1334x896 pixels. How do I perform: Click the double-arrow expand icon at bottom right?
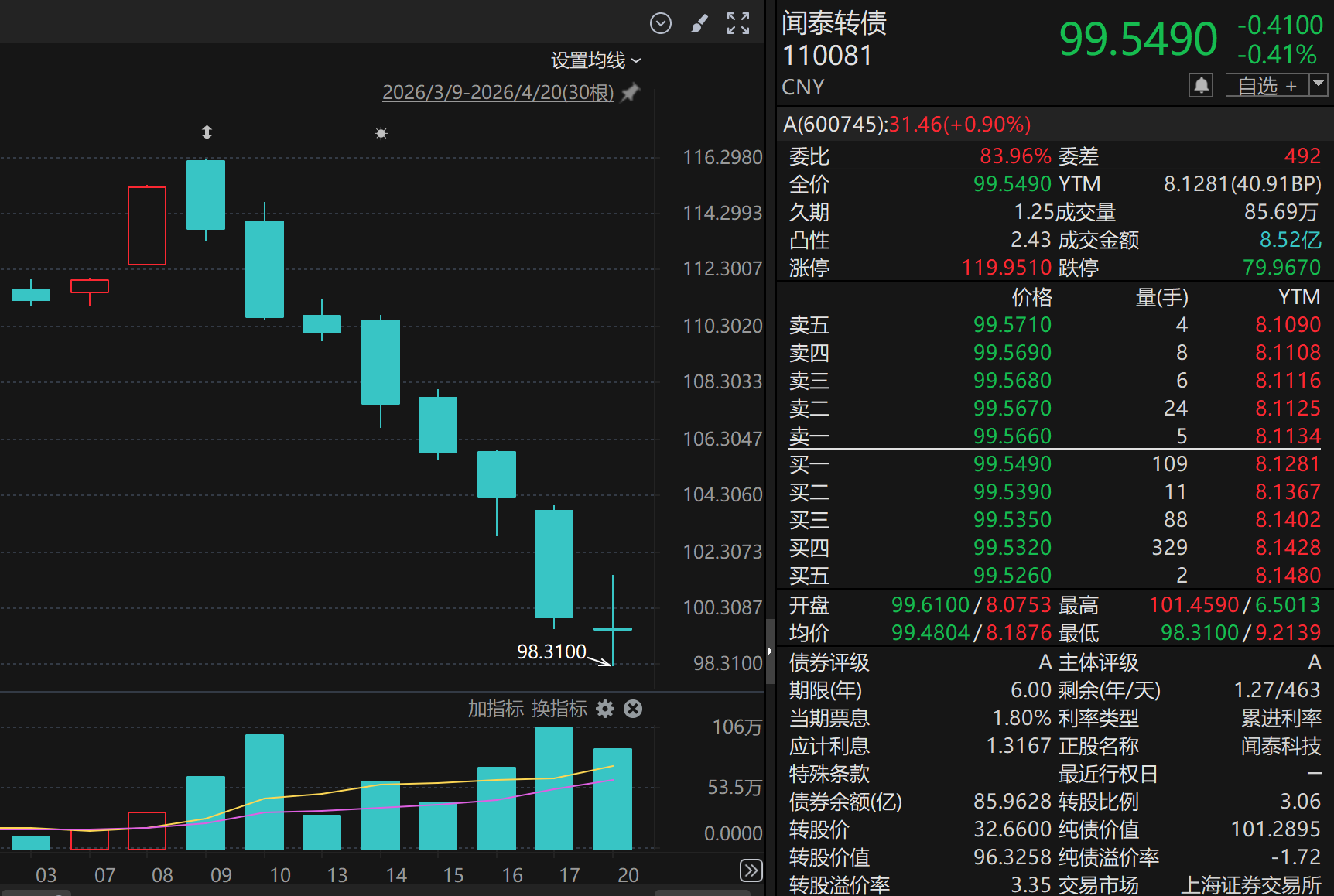click(751, 870)
